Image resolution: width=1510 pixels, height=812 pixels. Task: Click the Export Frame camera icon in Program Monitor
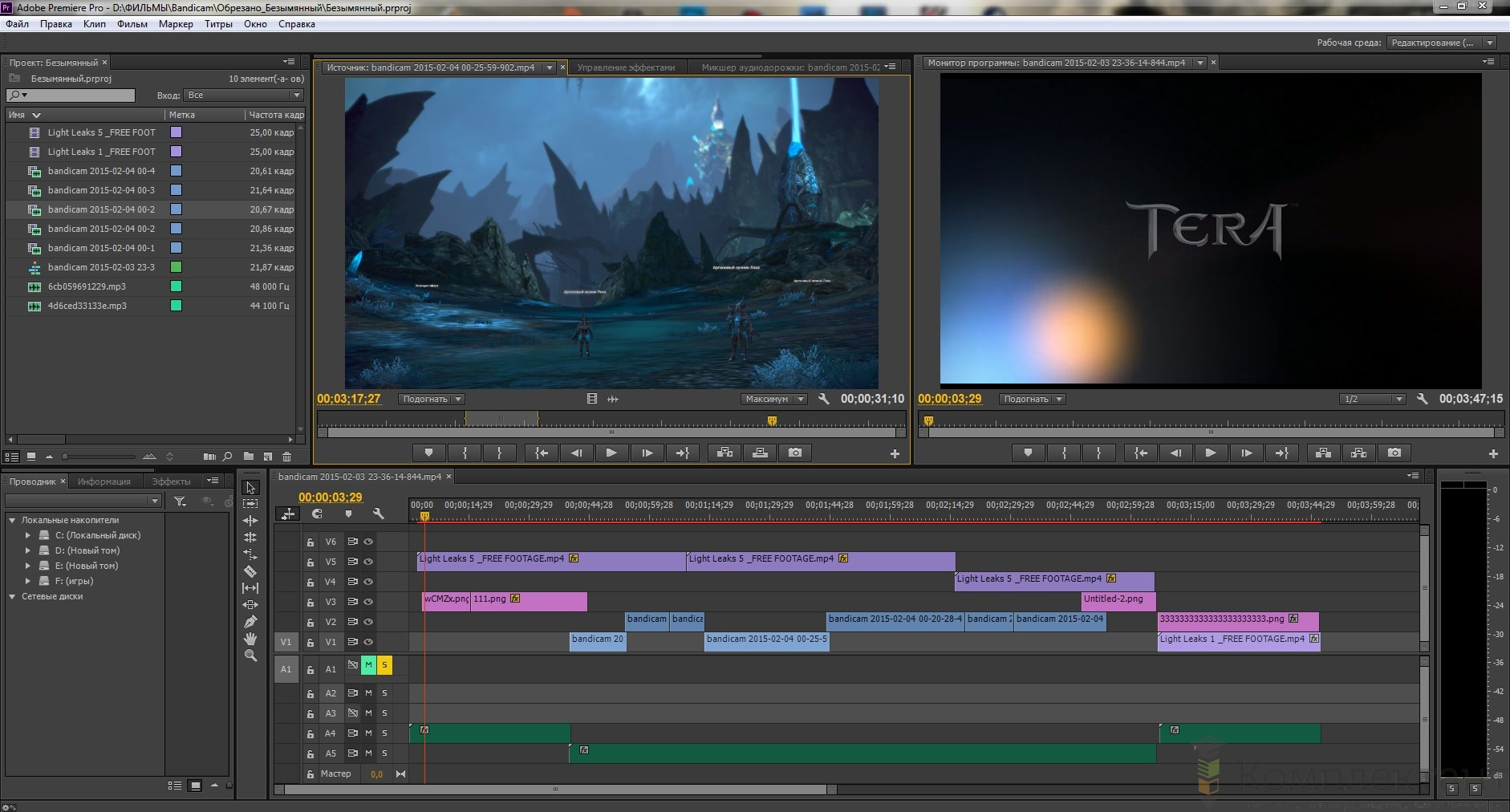[1394, 453]
